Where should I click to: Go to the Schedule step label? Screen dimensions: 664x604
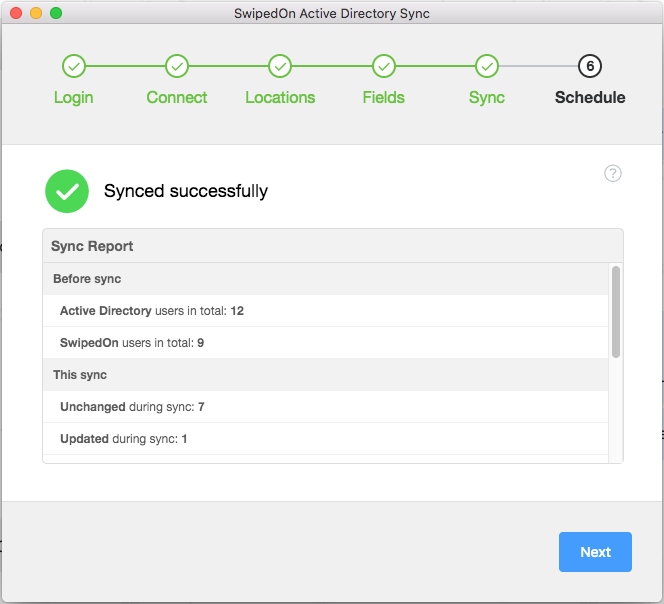pyautogui.click(x=590, y=98)
